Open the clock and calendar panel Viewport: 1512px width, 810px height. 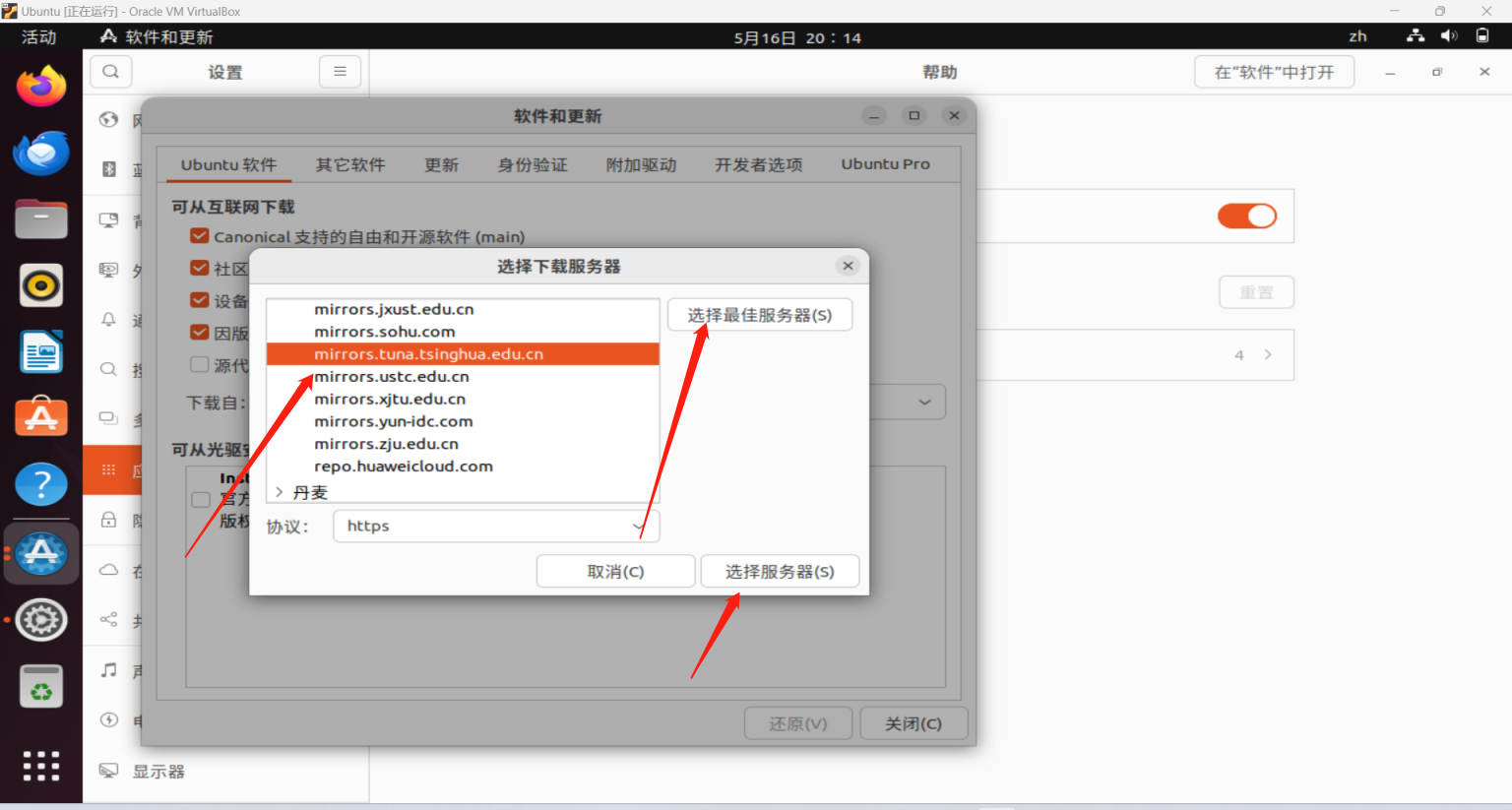coord(796,37)
